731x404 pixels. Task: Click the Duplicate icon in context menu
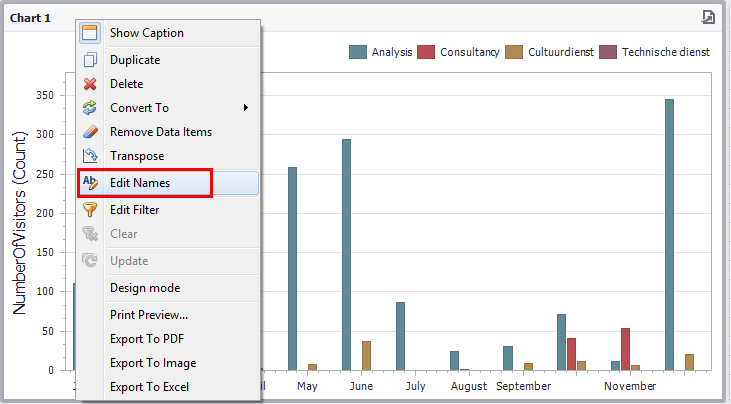pos(90,60)
